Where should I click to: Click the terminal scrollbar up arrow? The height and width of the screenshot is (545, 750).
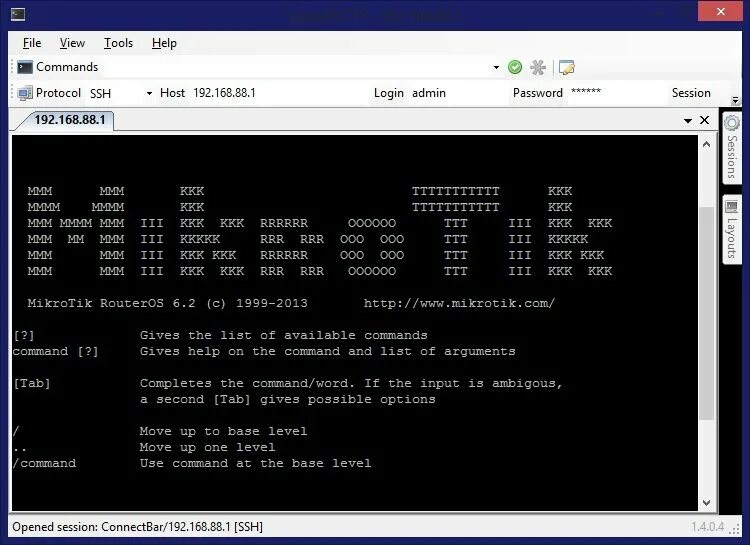(706, 144)
